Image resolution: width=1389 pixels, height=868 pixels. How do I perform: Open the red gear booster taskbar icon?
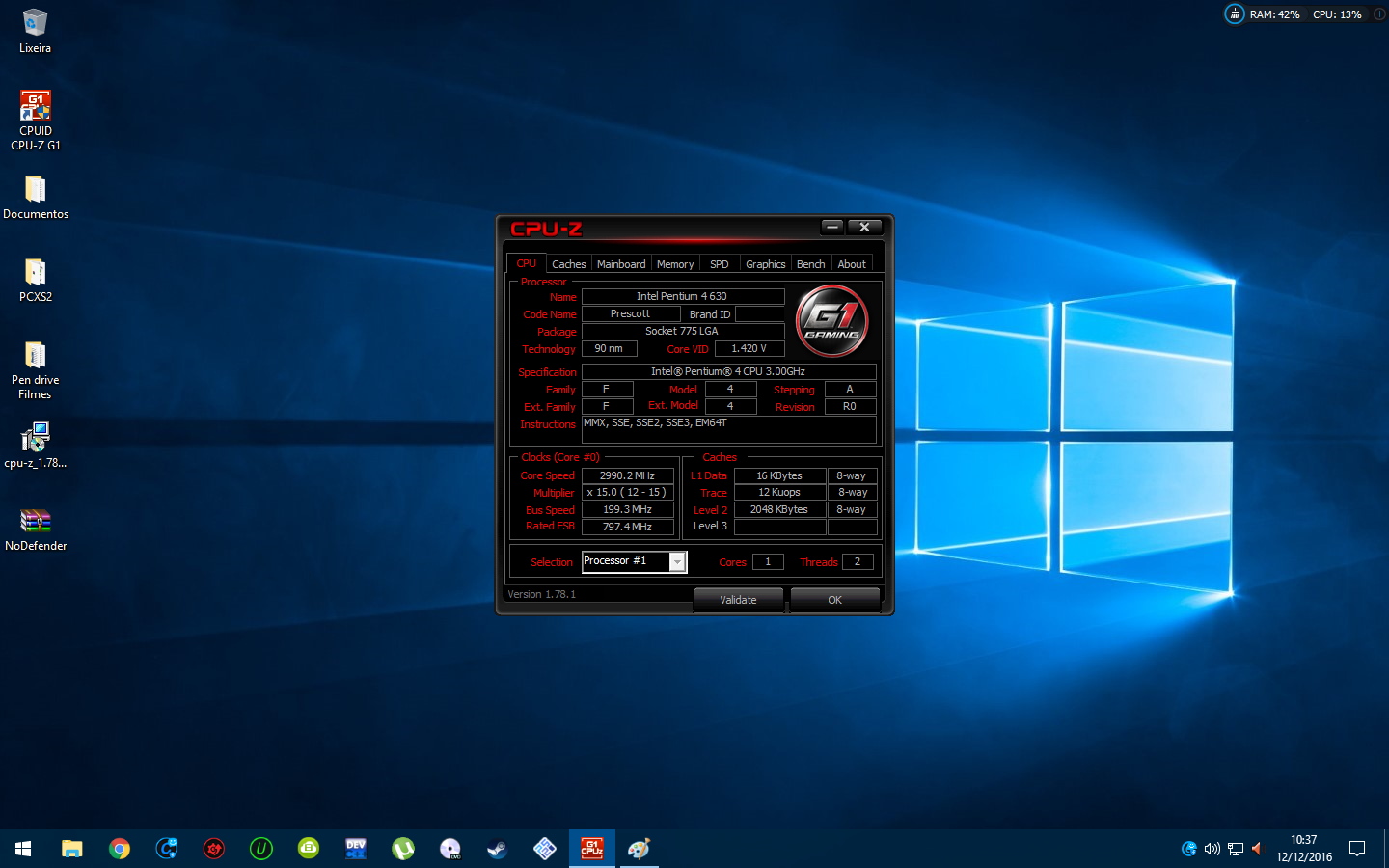coord(213,849)
